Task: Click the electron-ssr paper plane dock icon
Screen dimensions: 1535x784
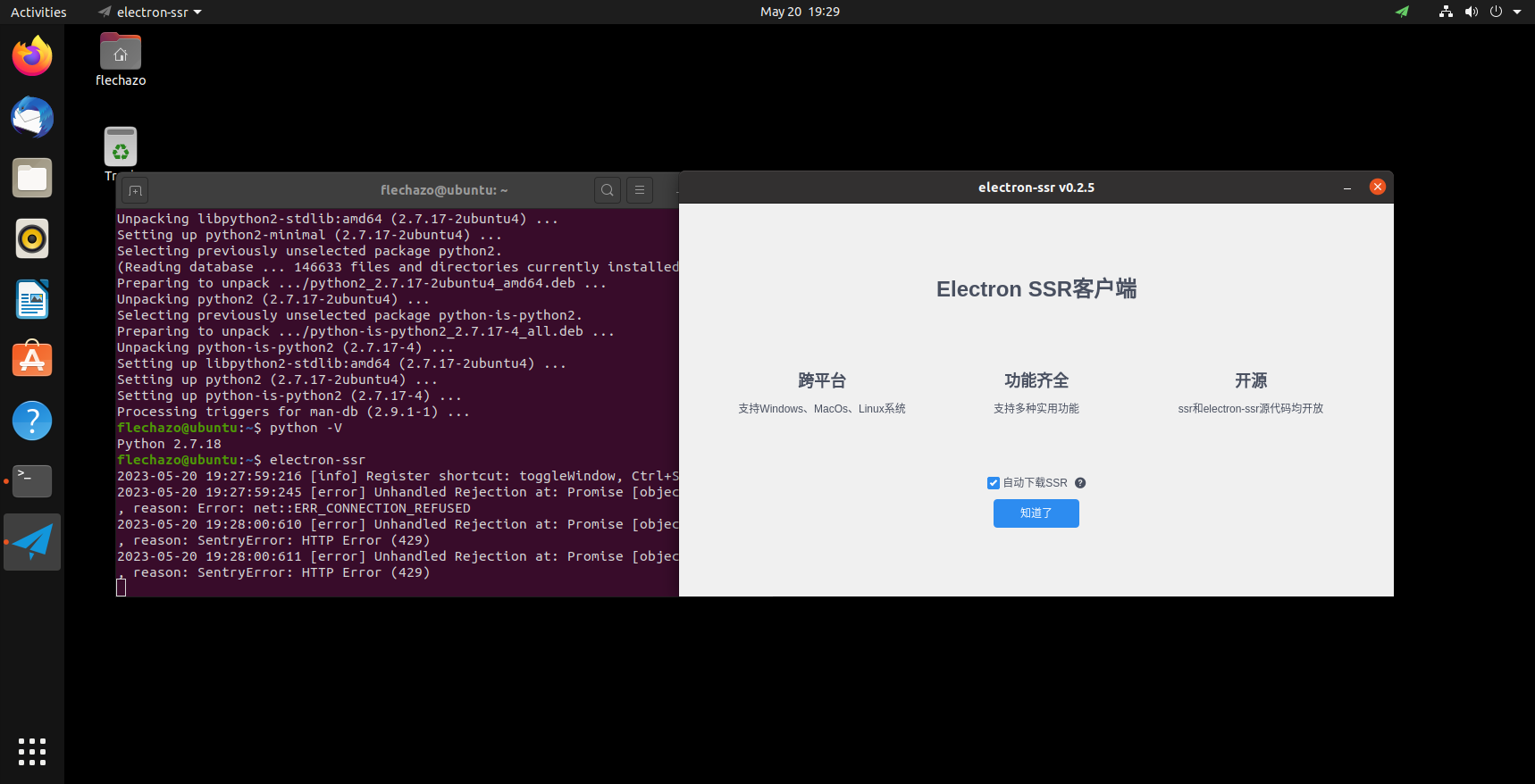Action: [x=32, y=542]
